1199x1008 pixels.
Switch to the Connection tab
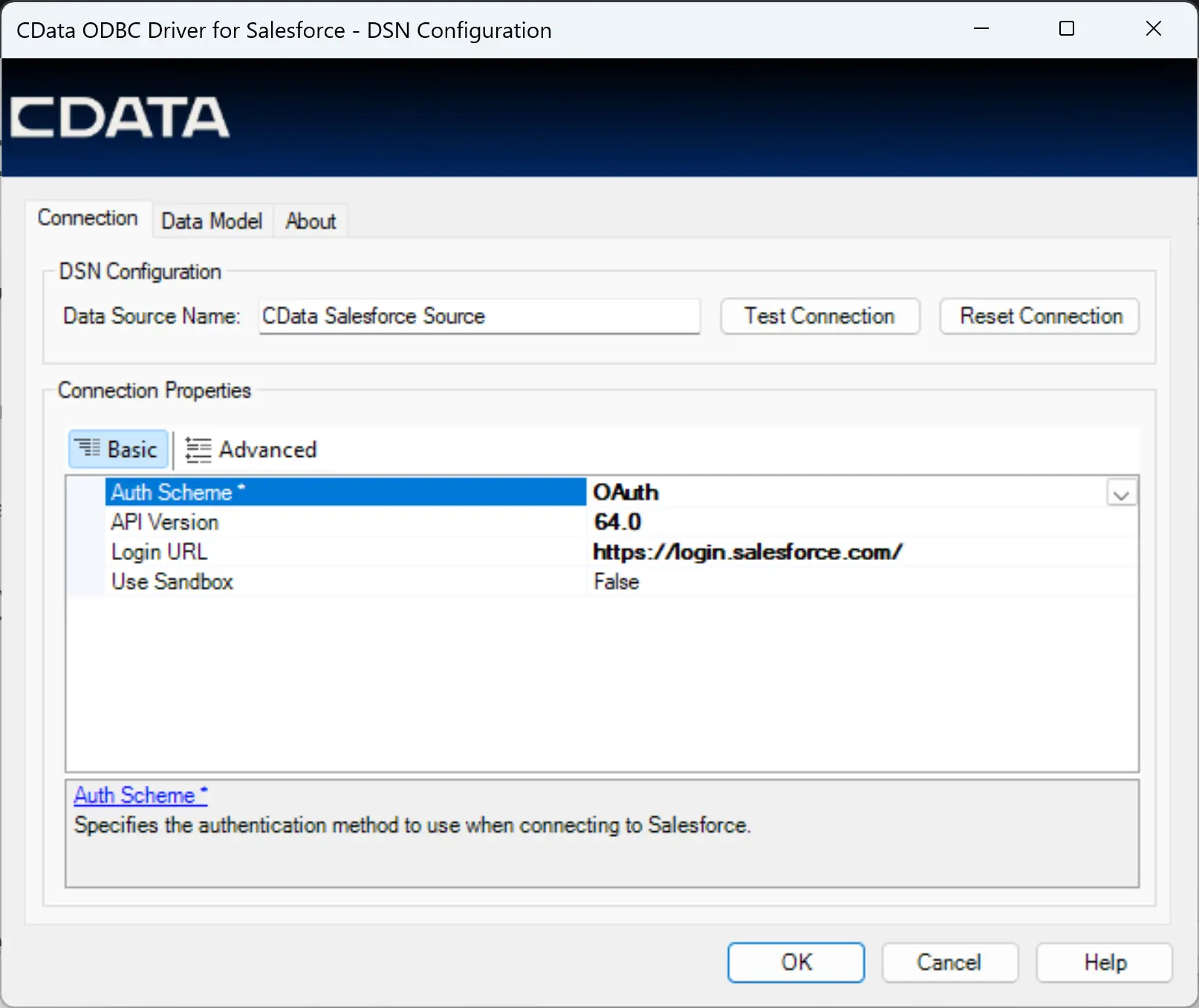coord(88,218)
